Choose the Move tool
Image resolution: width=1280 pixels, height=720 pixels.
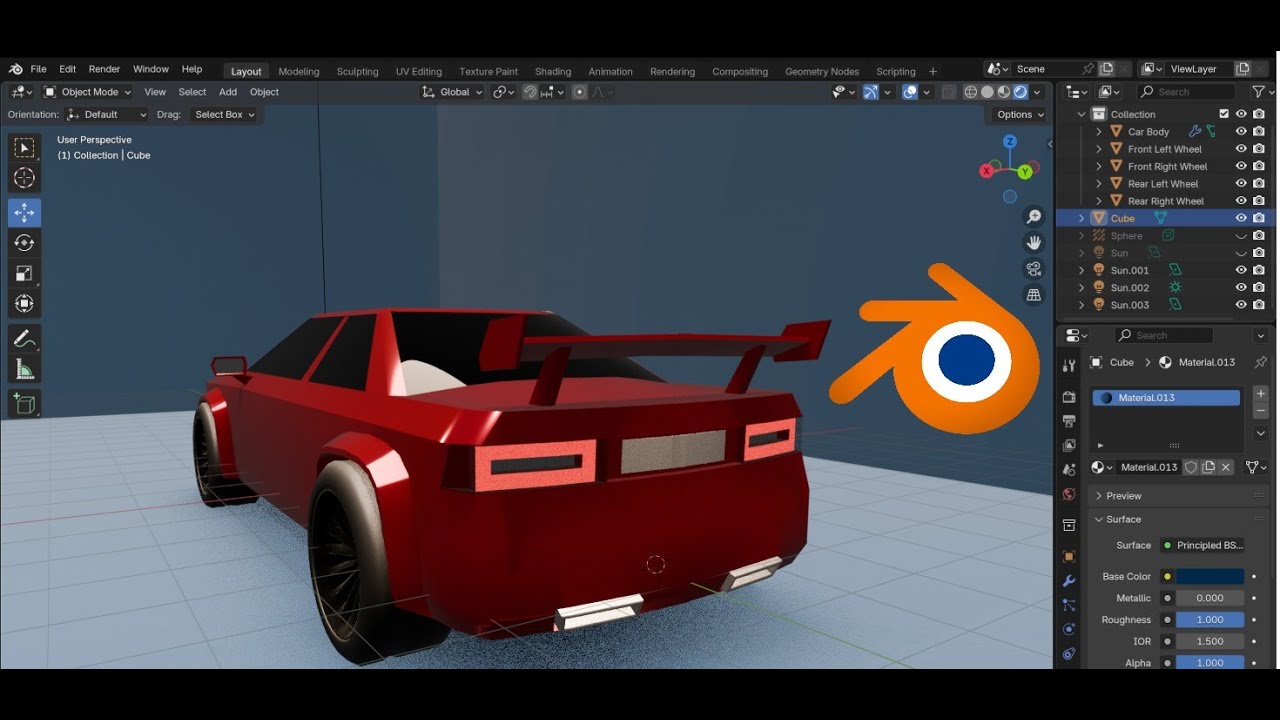25,212
